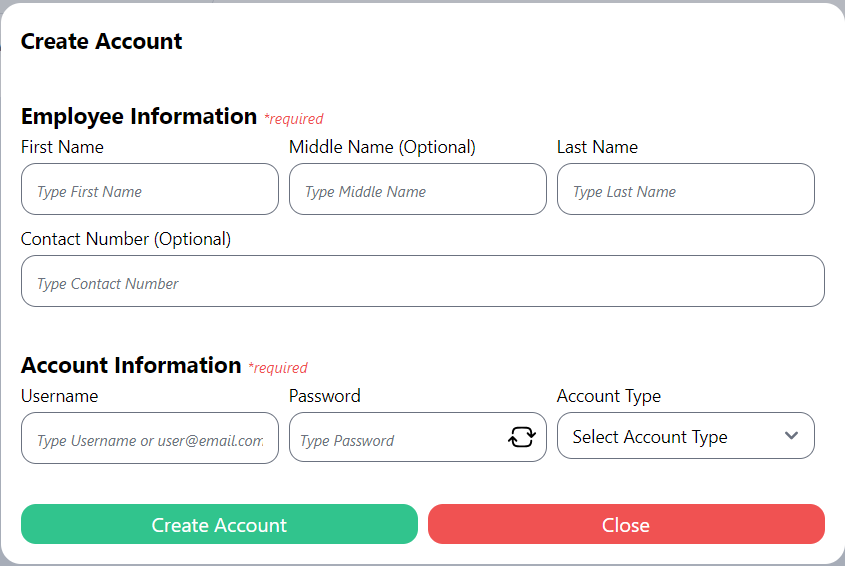Focus the First Name input field

(x=150, y=190)
